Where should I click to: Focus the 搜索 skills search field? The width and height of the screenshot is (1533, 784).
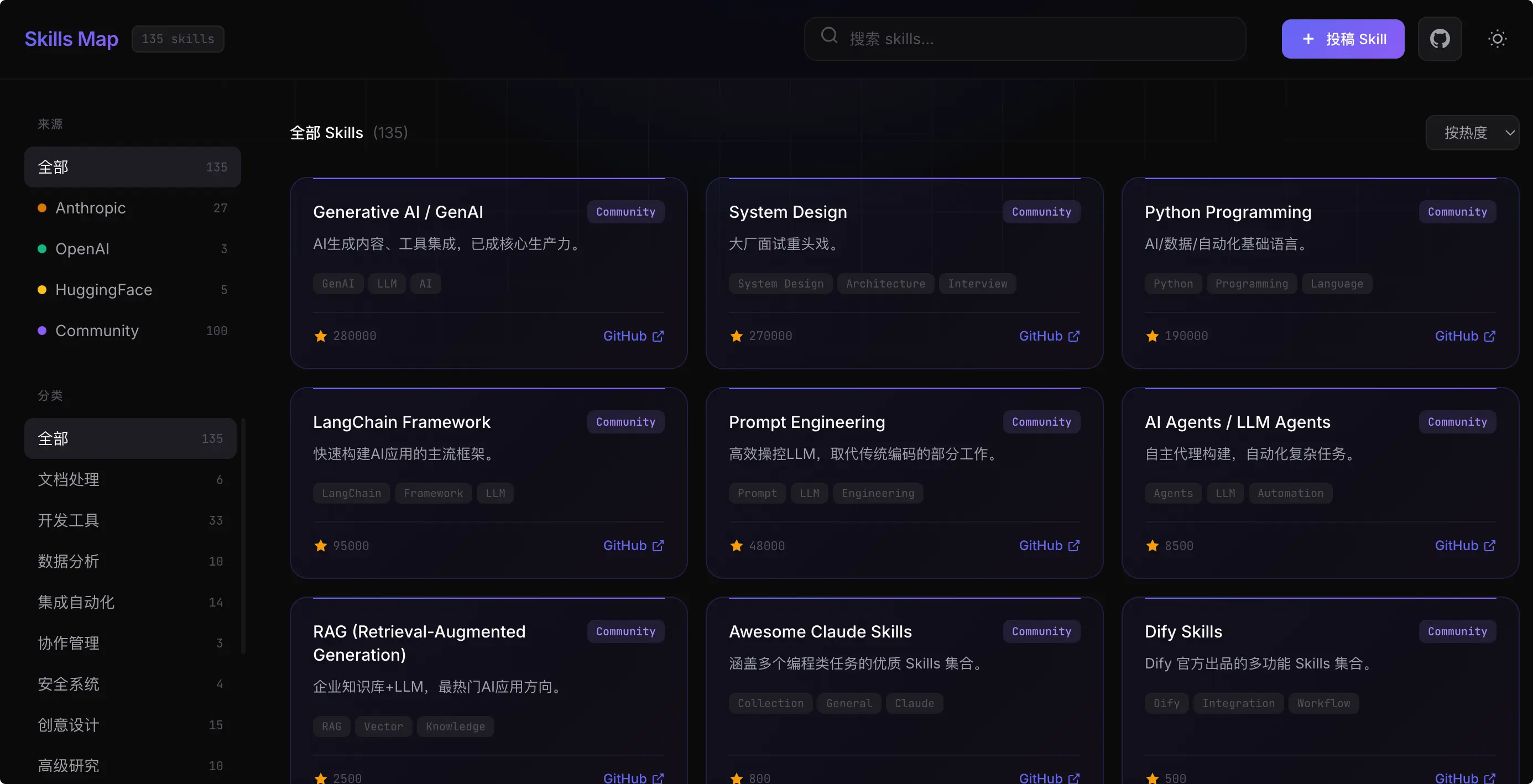coord(1025,39)
